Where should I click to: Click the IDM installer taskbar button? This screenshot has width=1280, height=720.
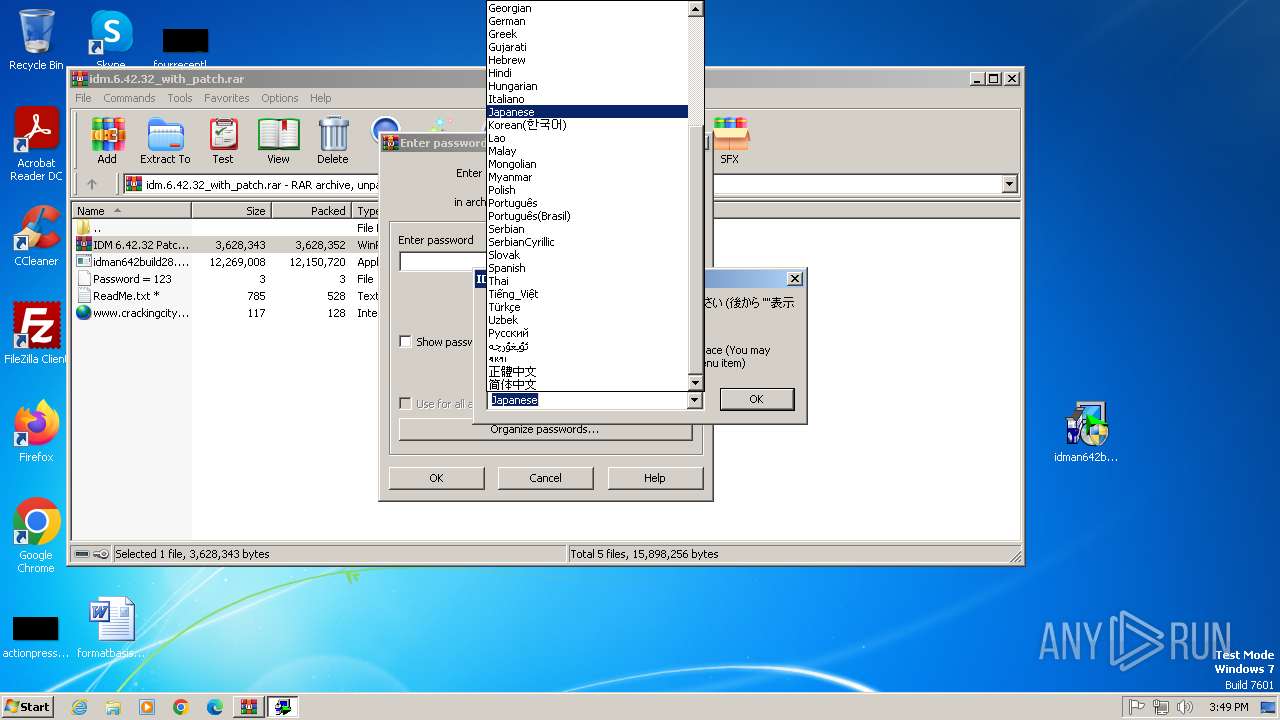tap(283, 707)
